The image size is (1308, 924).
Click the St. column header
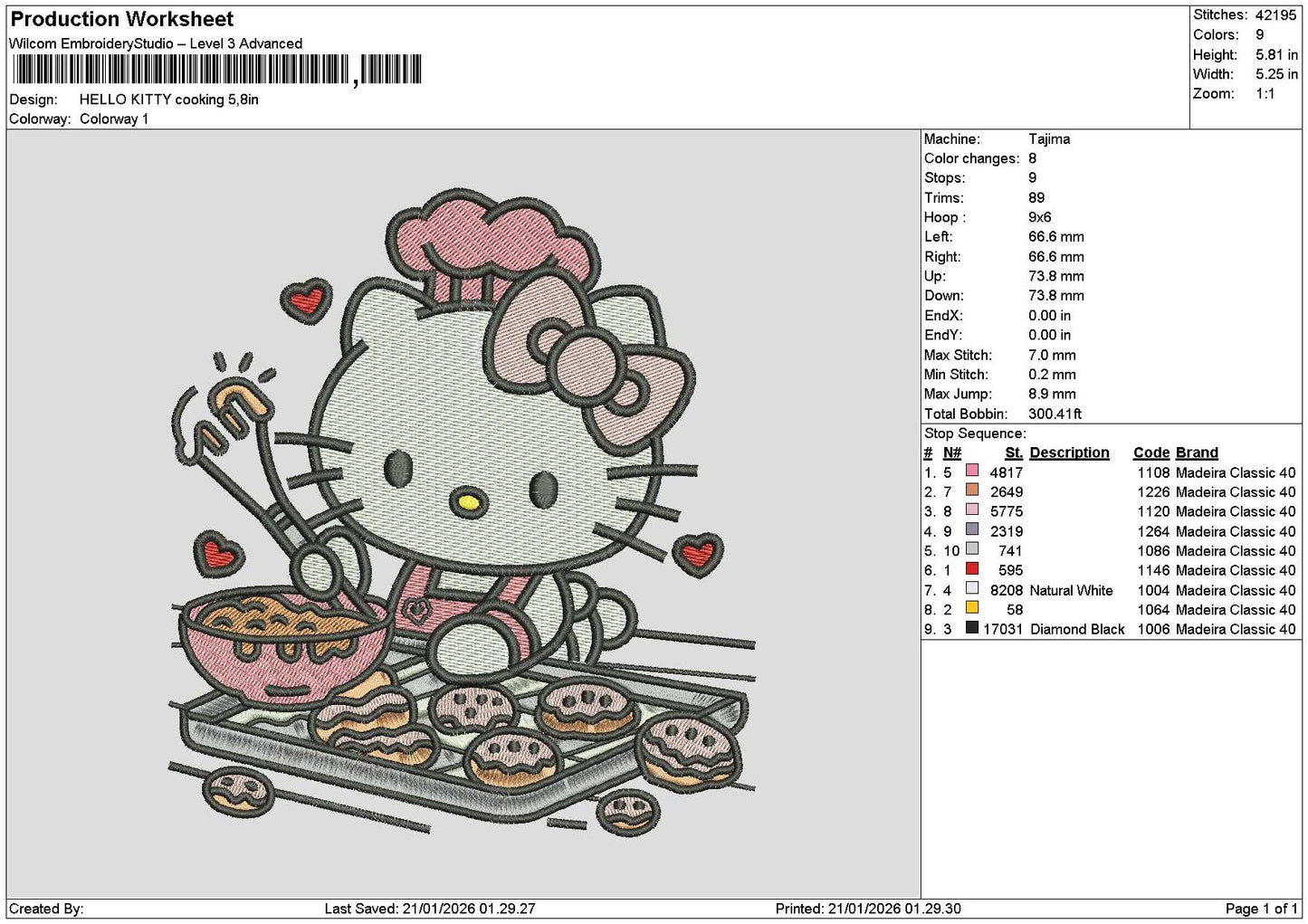tap(1014, 452)
